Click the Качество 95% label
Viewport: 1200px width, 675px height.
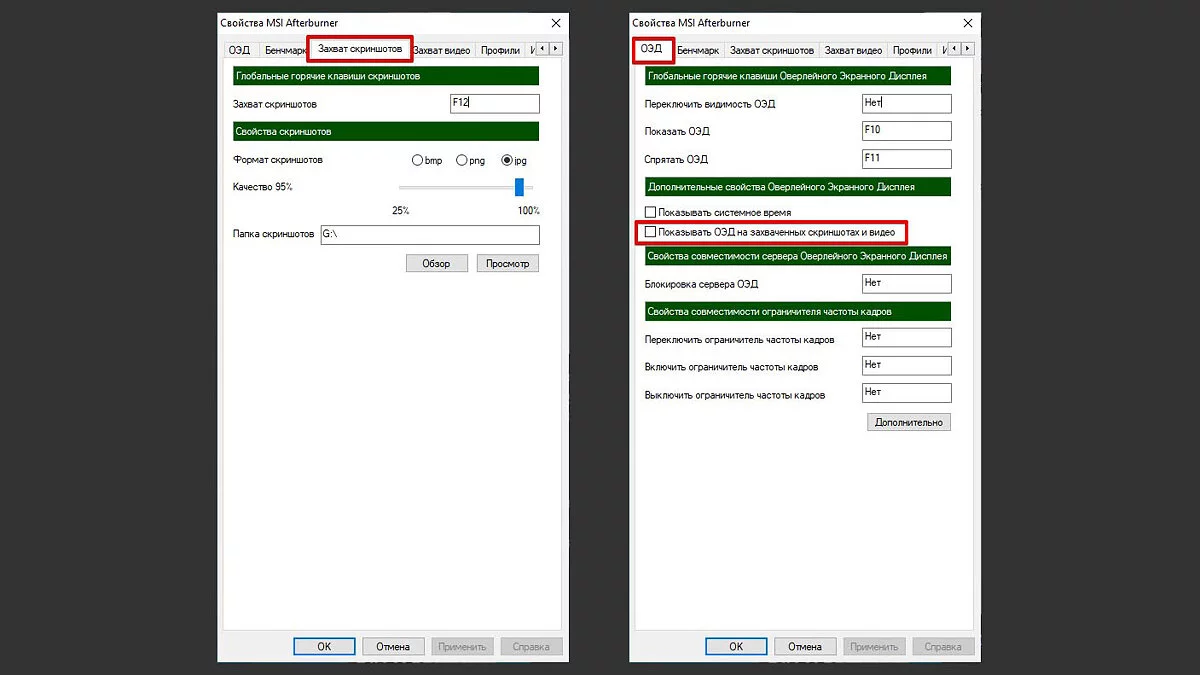(x=263, y=187)
